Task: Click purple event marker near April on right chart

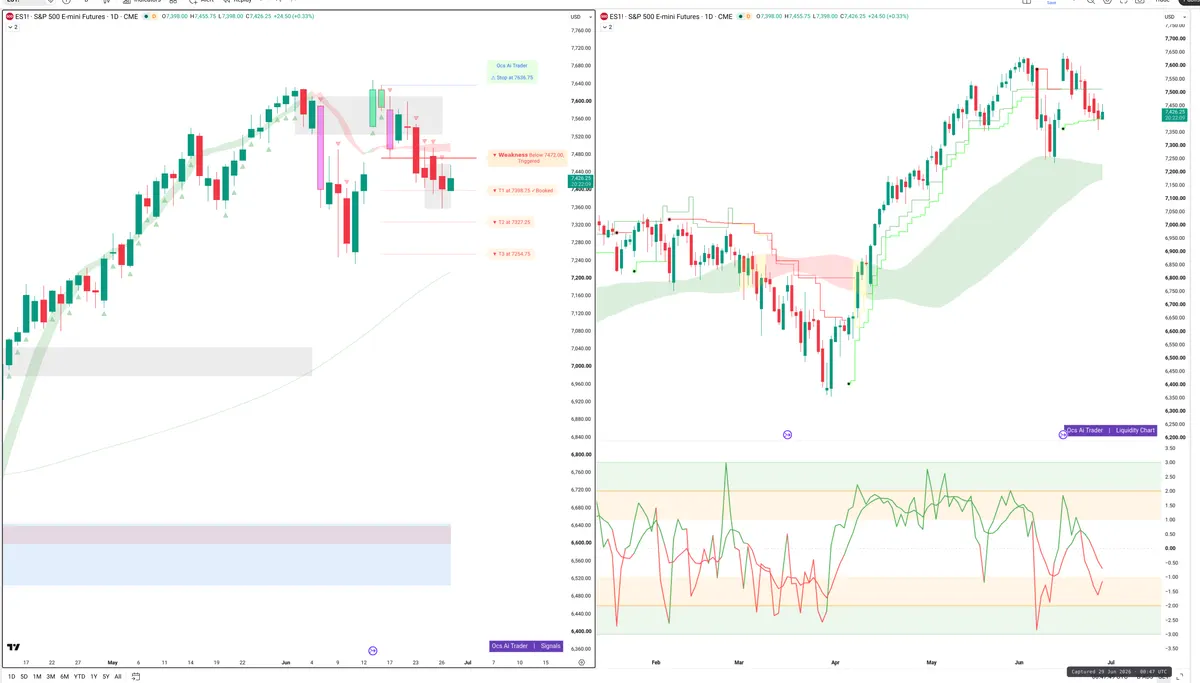Action: (787, 435)
